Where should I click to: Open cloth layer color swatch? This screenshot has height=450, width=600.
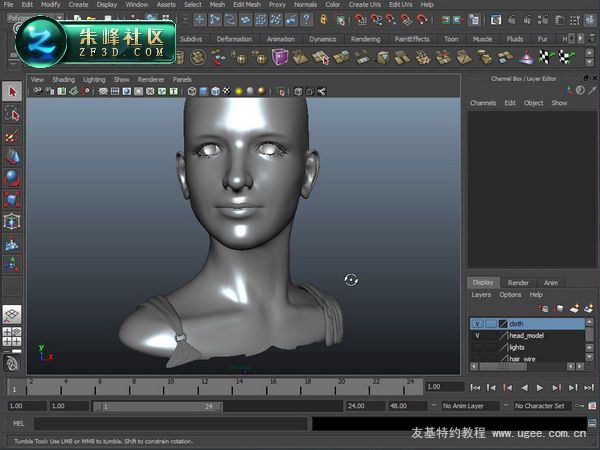point(503,324)
